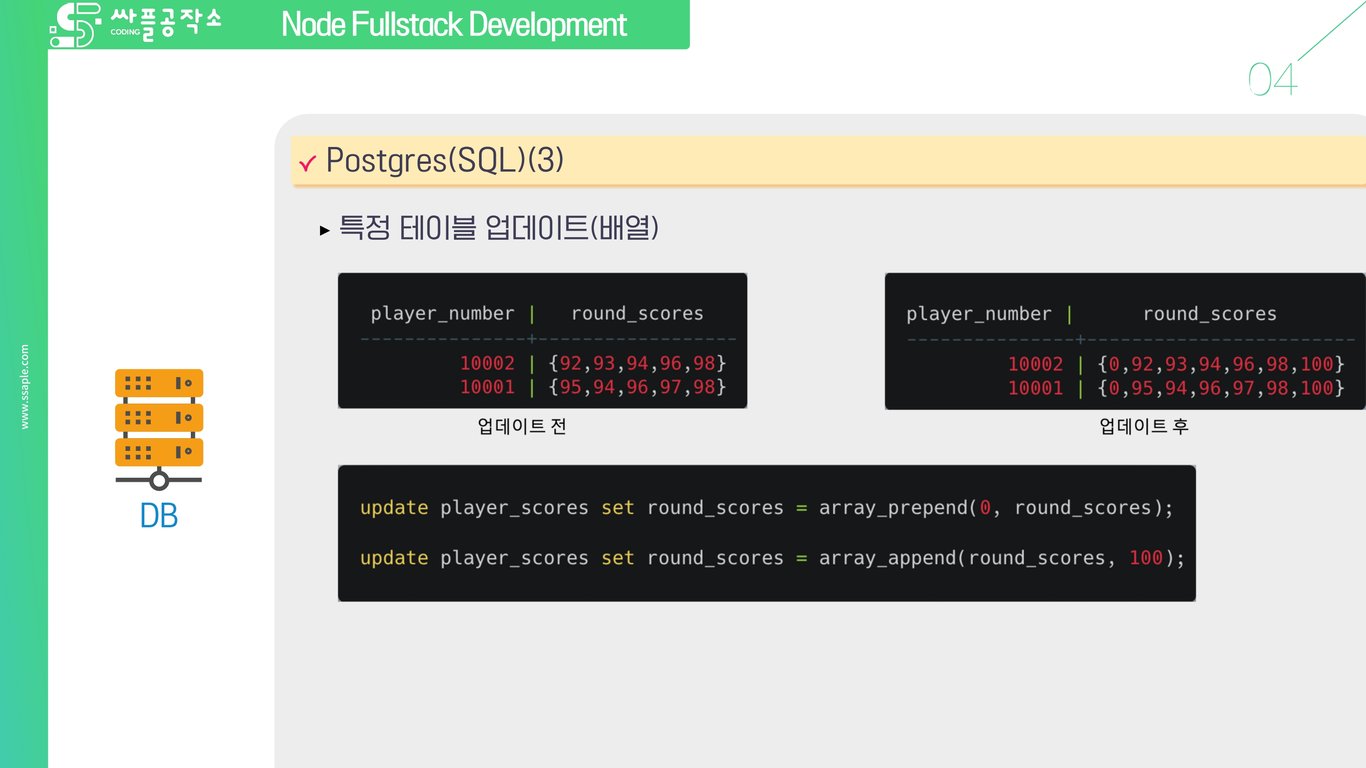1366x768 pixels.
Task: Click the red checkmark beside Postgres(SQL)(3)
Action: (307, 162)
